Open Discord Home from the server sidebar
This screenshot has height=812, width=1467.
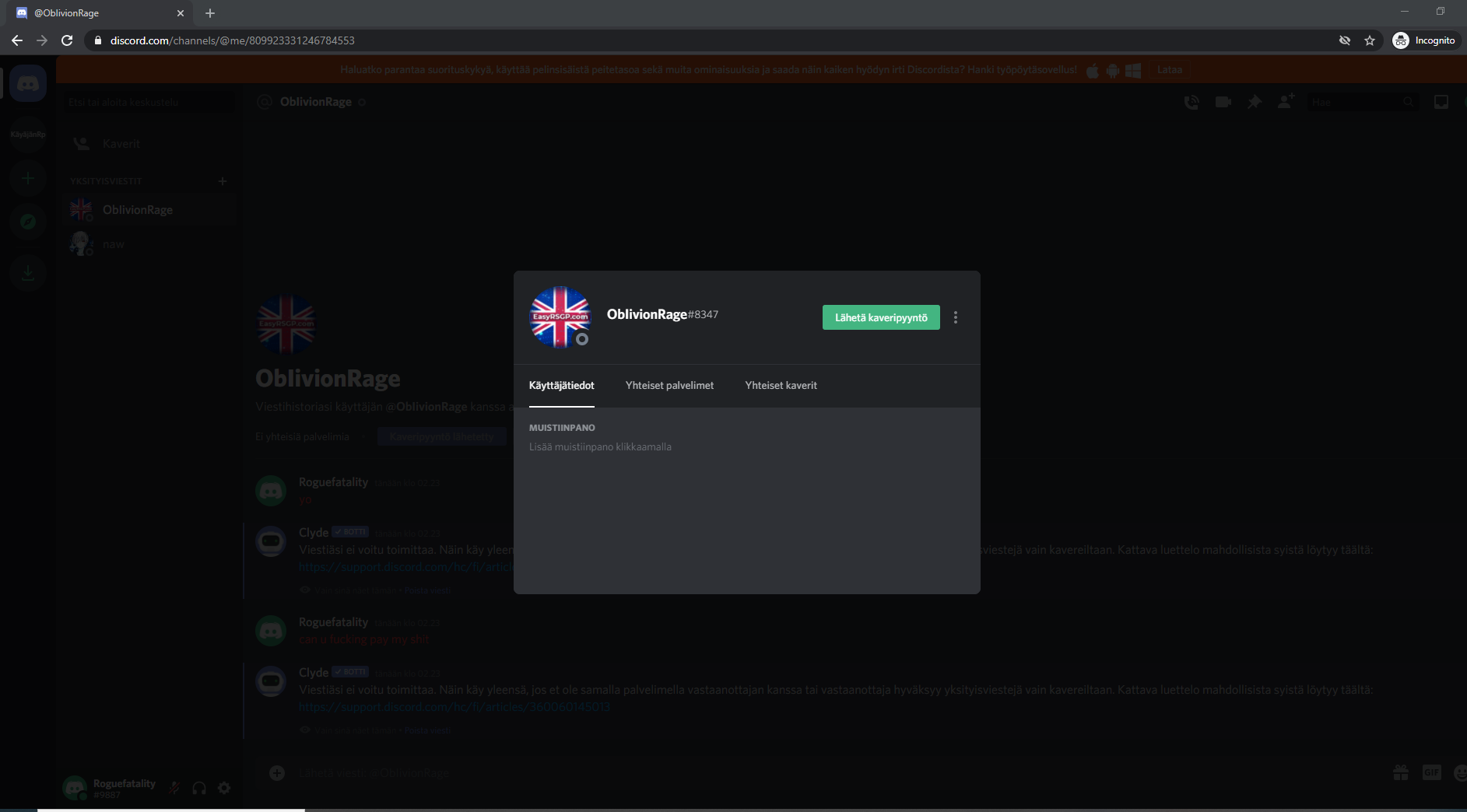[x=28, y=83]
